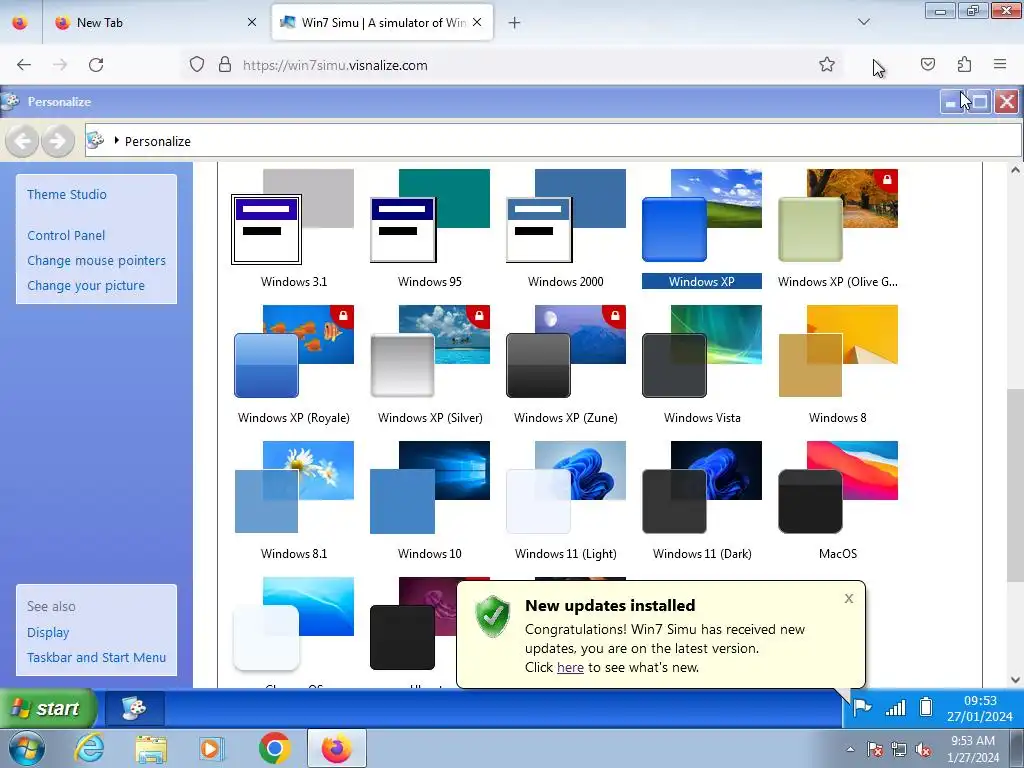Image resolution: width=1024 pixels, height=768 pixels.
Task: Click the Personalize breadcrumb text
Action: click(157, 142)
